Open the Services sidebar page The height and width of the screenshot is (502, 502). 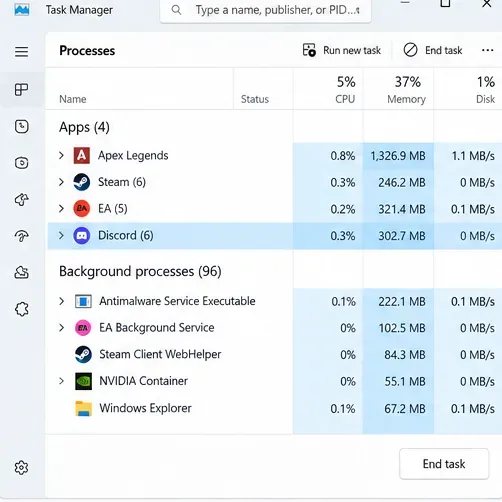pos(21,309)
